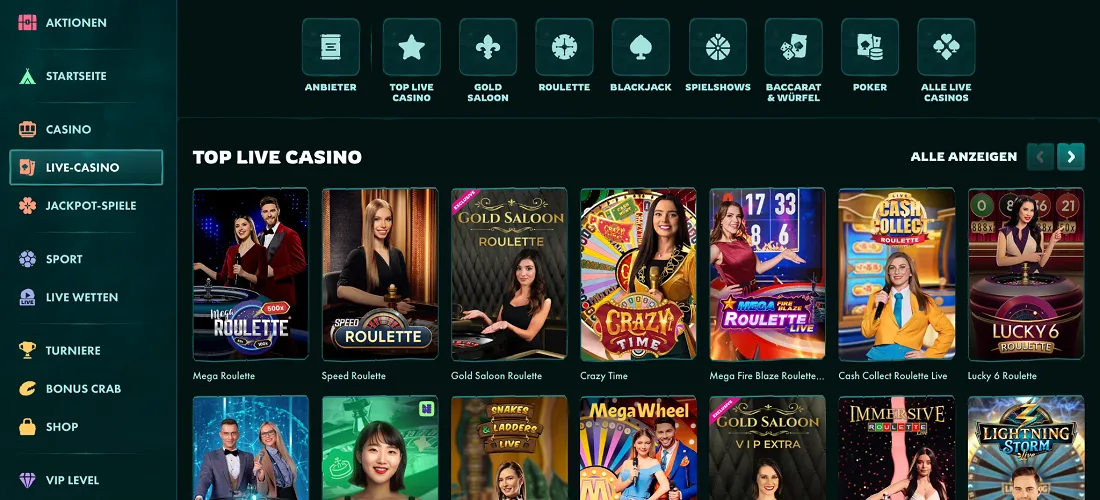Select the Top Live Casino star icon

pyautogui.click(x=412, y=47)
